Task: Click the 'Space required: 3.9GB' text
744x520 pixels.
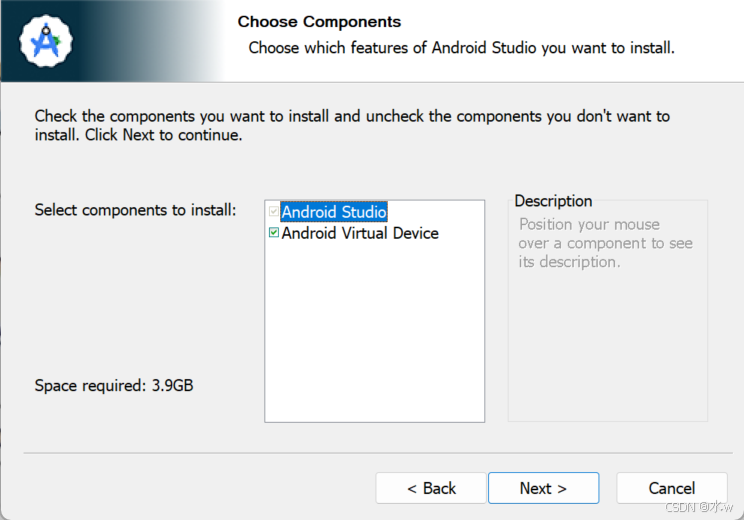Action: click(114, 385)
